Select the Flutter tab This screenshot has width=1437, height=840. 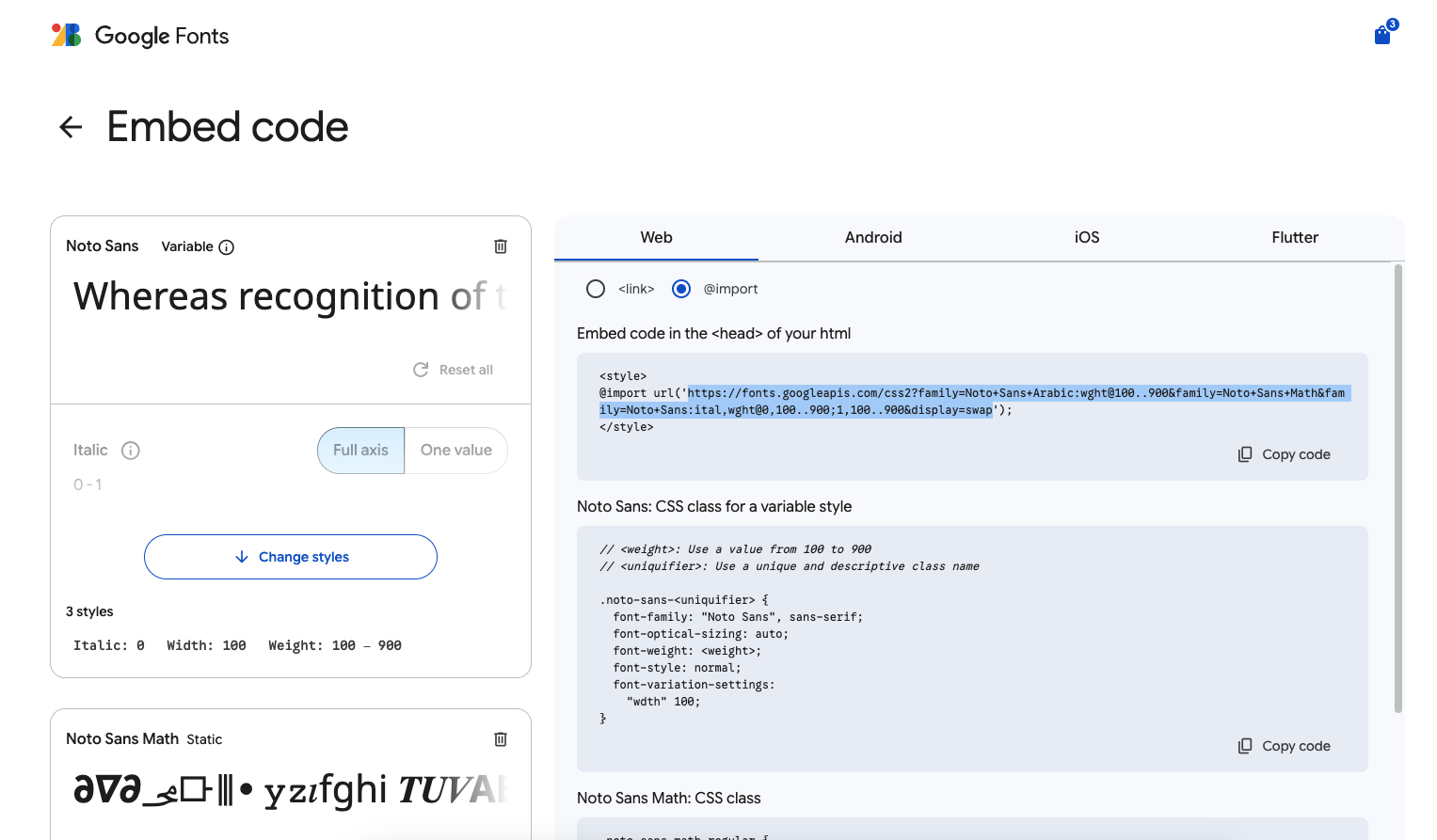(x=1295, y=238)
